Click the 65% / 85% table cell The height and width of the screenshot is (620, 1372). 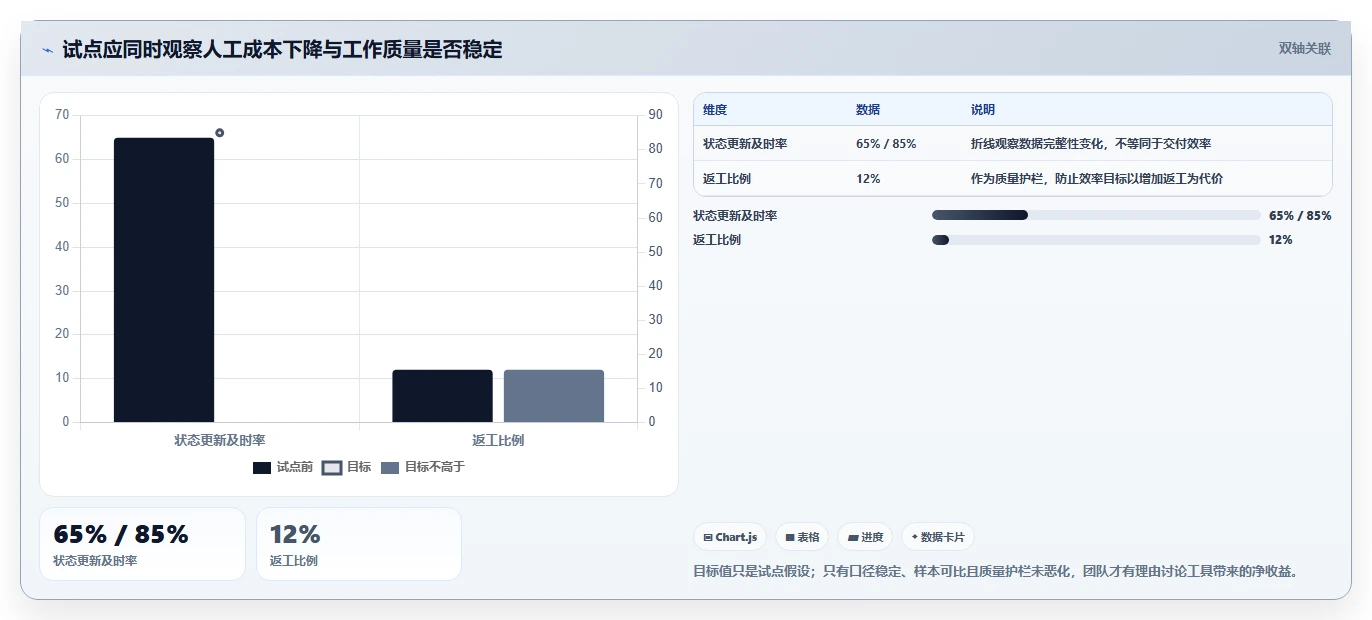coord(886,144)
